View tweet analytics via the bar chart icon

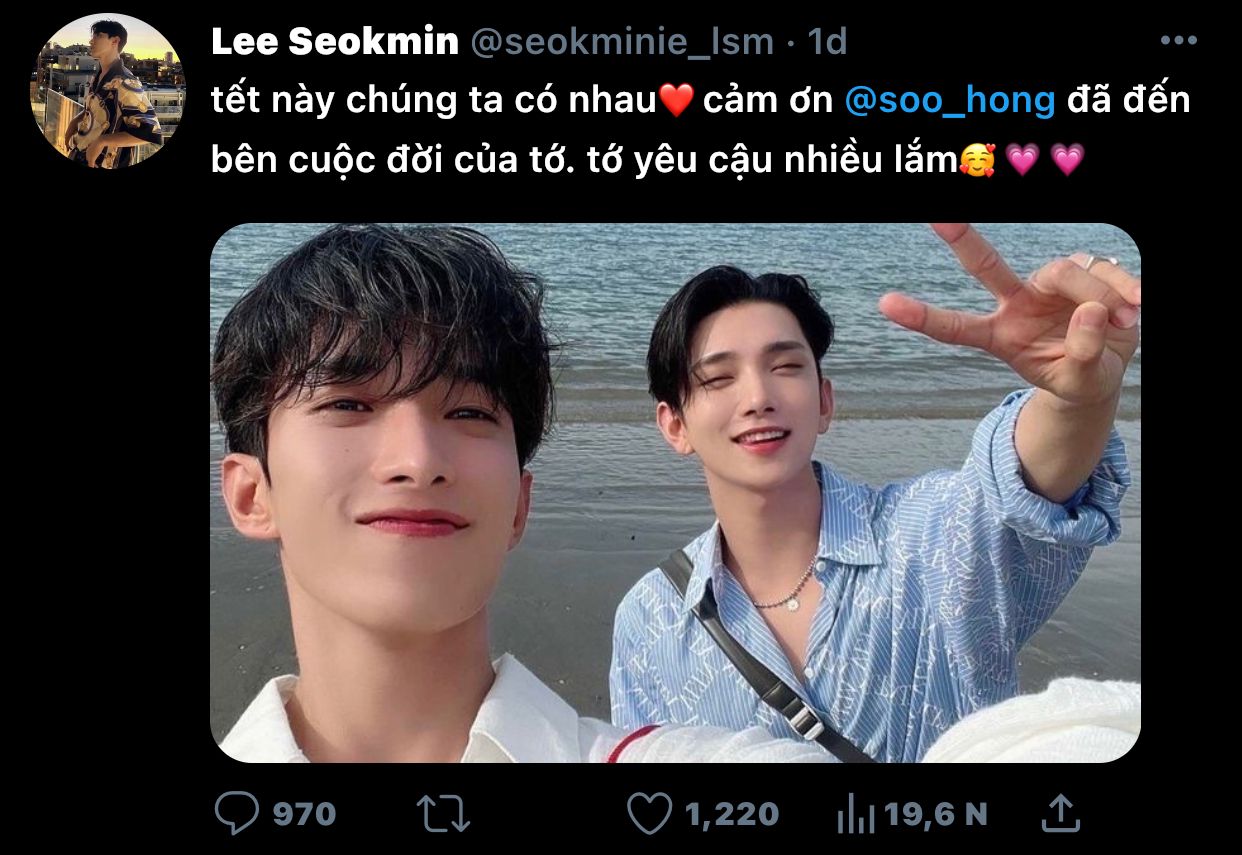857,815
